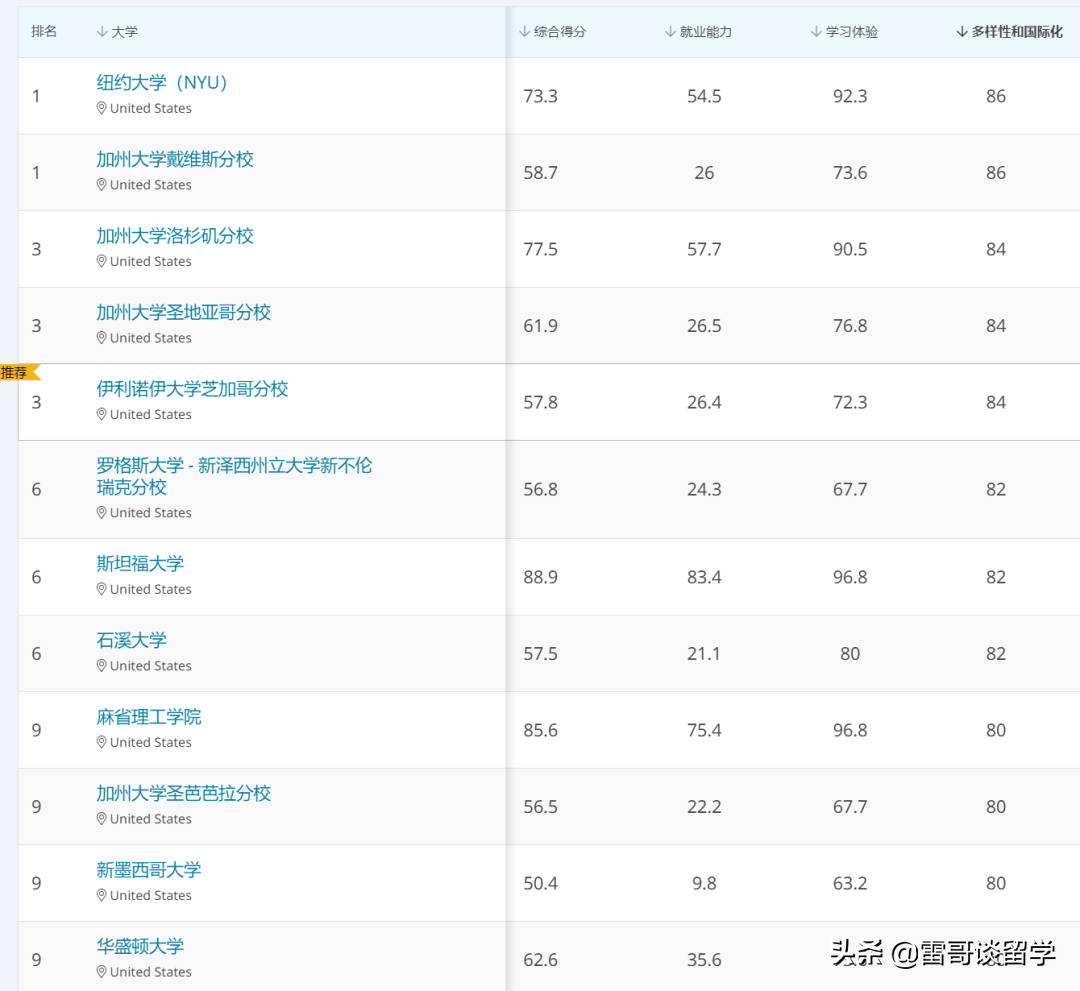This screenshot has width=1080, height=991.
Task: Select 综合得分 50.4 for 新墨西哥大学
Action: click(540, 882)
